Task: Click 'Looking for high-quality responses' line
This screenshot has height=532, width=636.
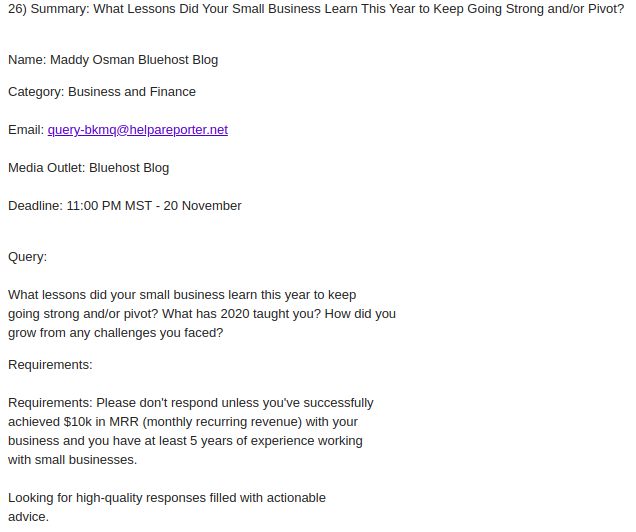Action: [x=167, y=498]
